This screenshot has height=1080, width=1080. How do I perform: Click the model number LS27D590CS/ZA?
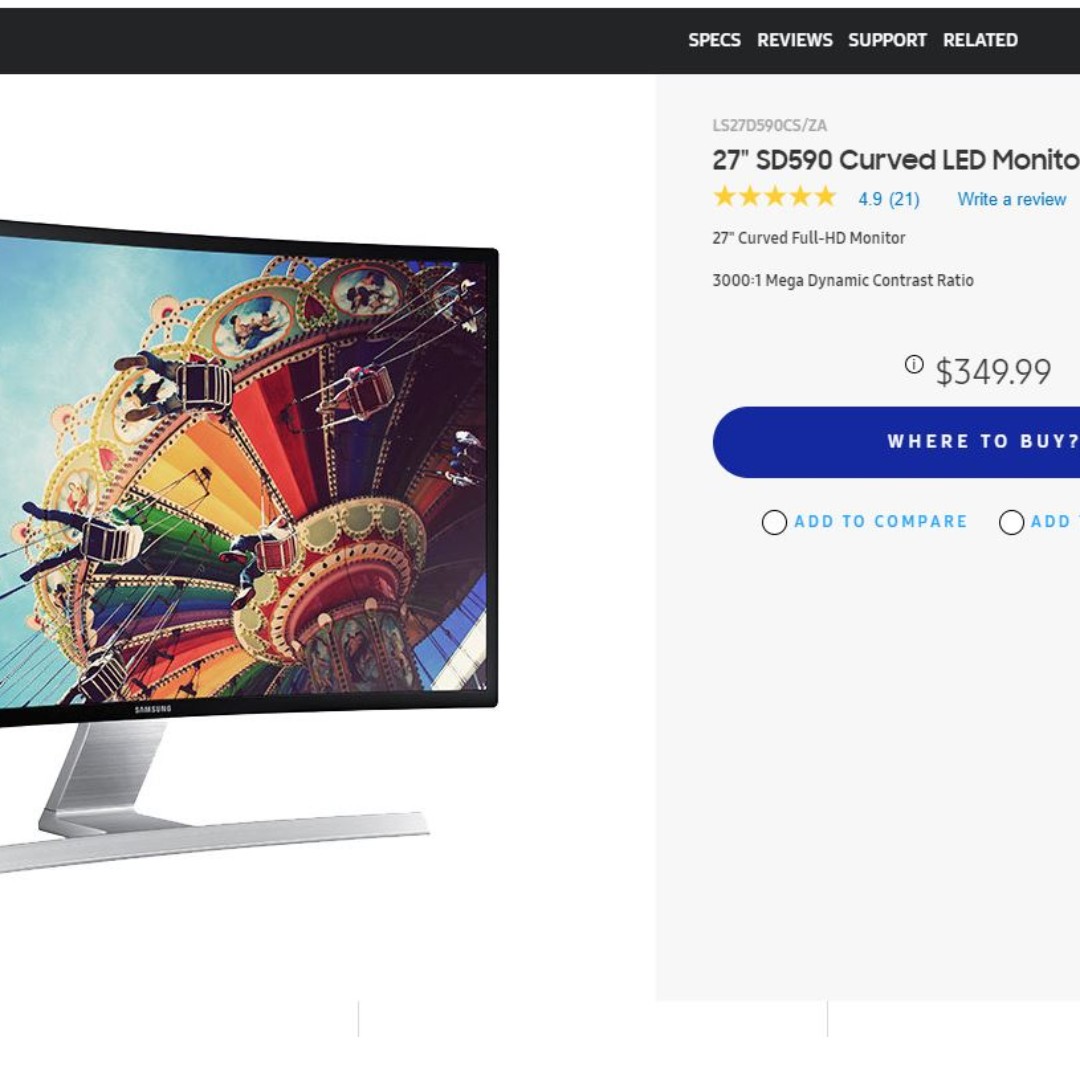769,125
